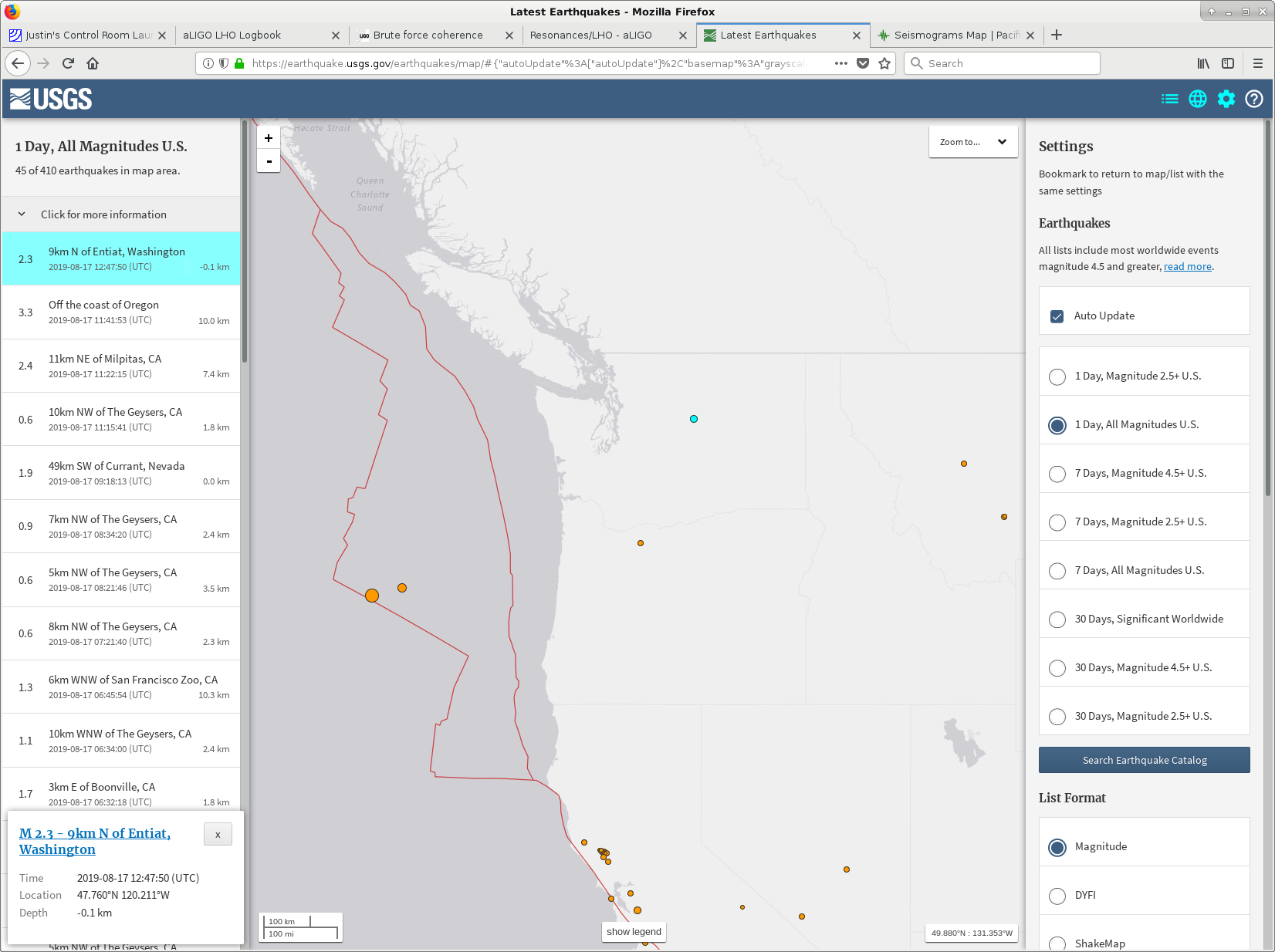Select 6km WNW of San Francisco Zoo entry
Screen dimensions: 1275x952
click(121, 687)
